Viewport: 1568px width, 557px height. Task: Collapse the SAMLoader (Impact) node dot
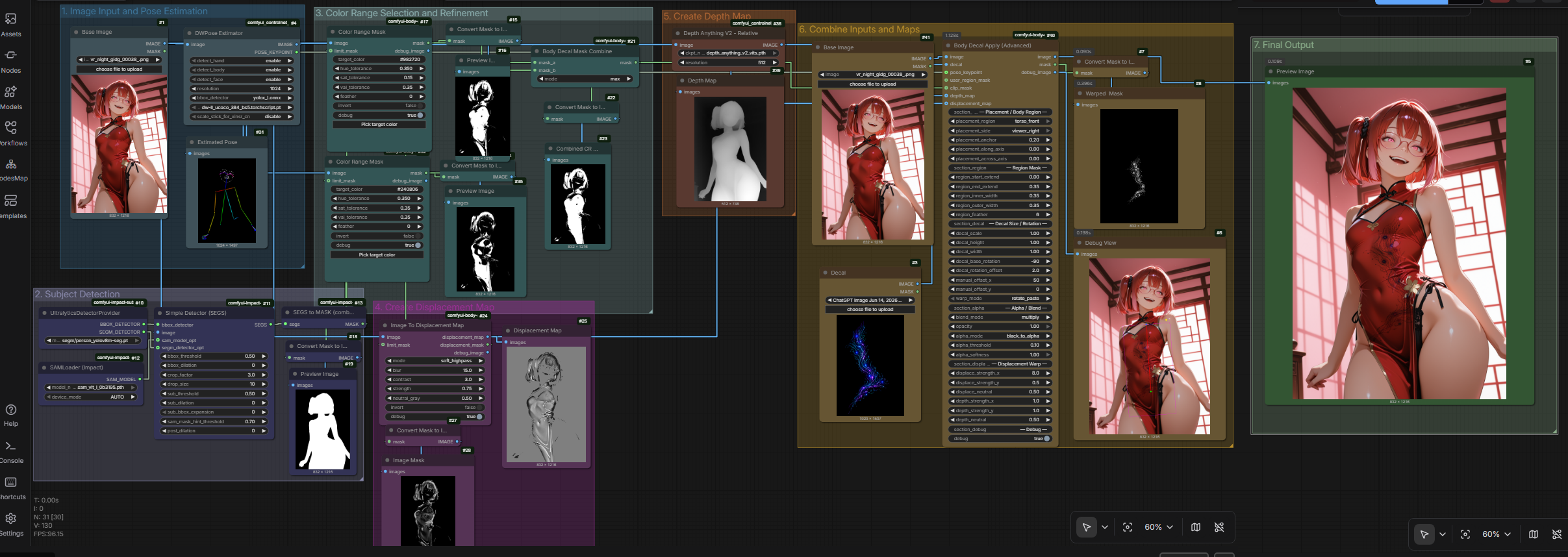(x=44, y=367)
